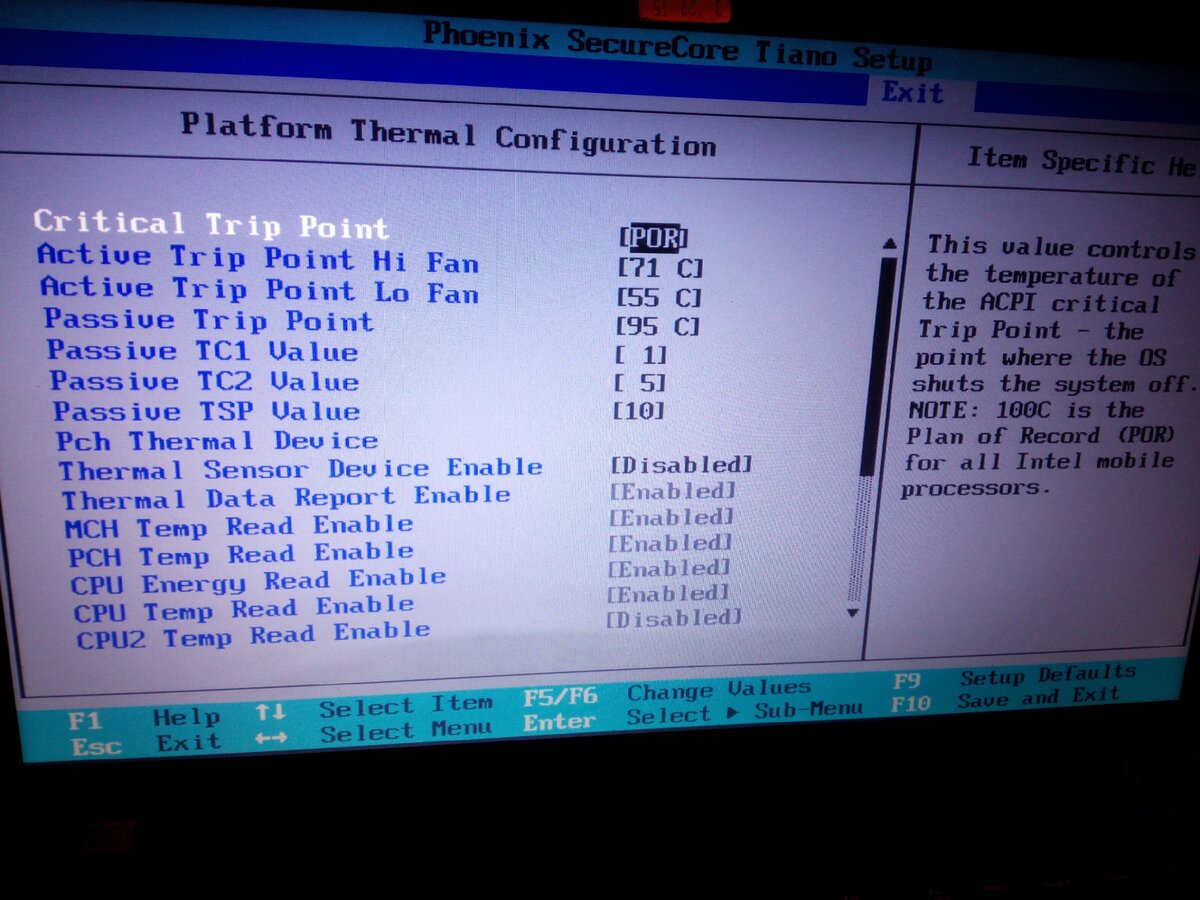Click F9 Setup Defaults
This screenshot has height=900, width=1200.
tap(1014, 677)
